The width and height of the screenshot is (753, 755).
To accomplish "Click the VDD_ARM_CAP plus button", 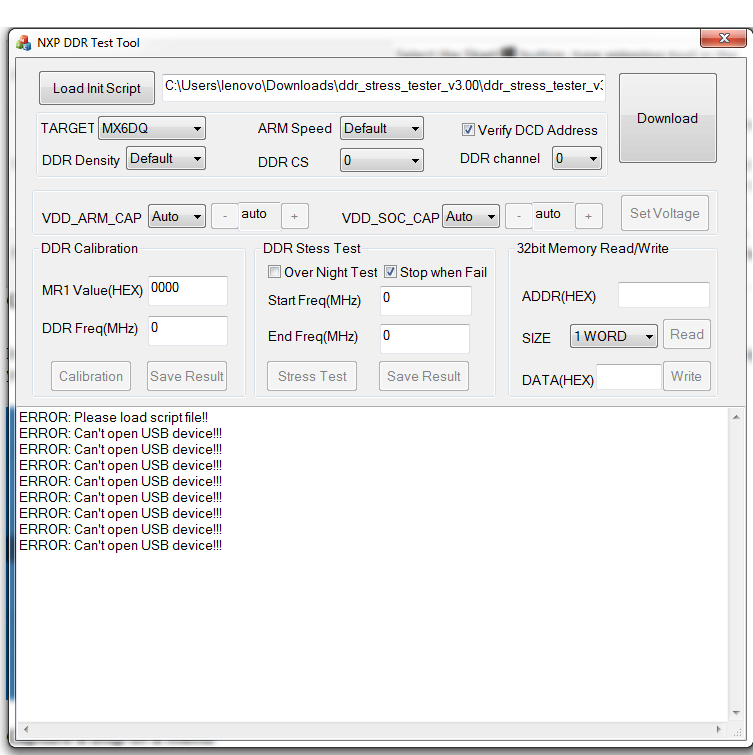I will pyautogui.click(x=294, y=216).
